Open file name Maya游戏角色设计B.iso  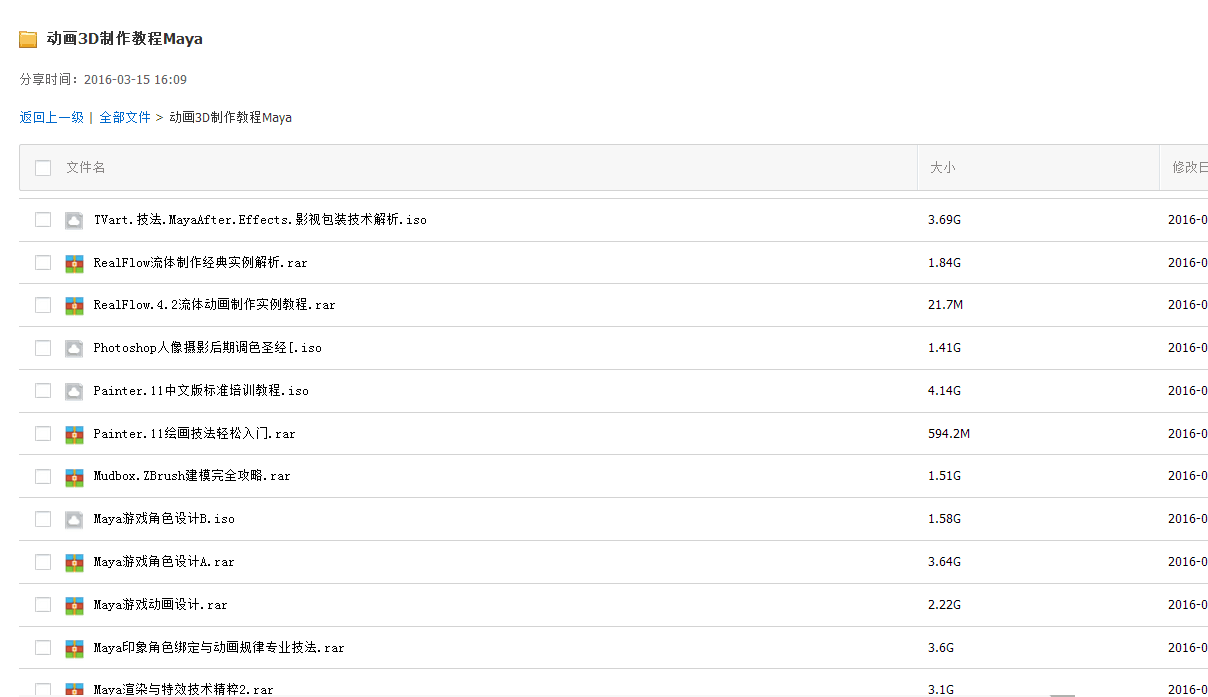coord(164,519)
